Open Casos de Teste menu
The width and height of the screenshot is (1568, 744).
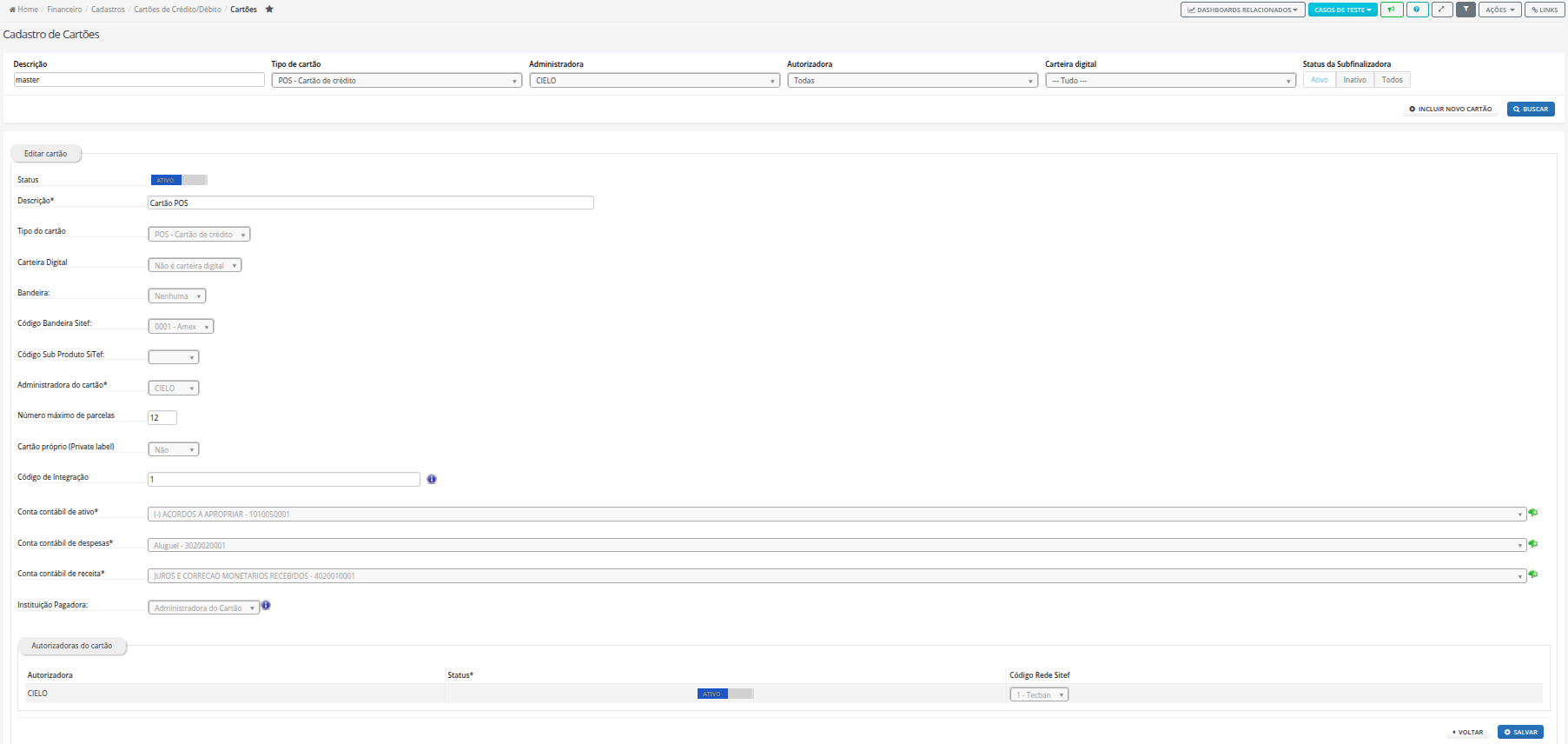[x=1343, y=10]
